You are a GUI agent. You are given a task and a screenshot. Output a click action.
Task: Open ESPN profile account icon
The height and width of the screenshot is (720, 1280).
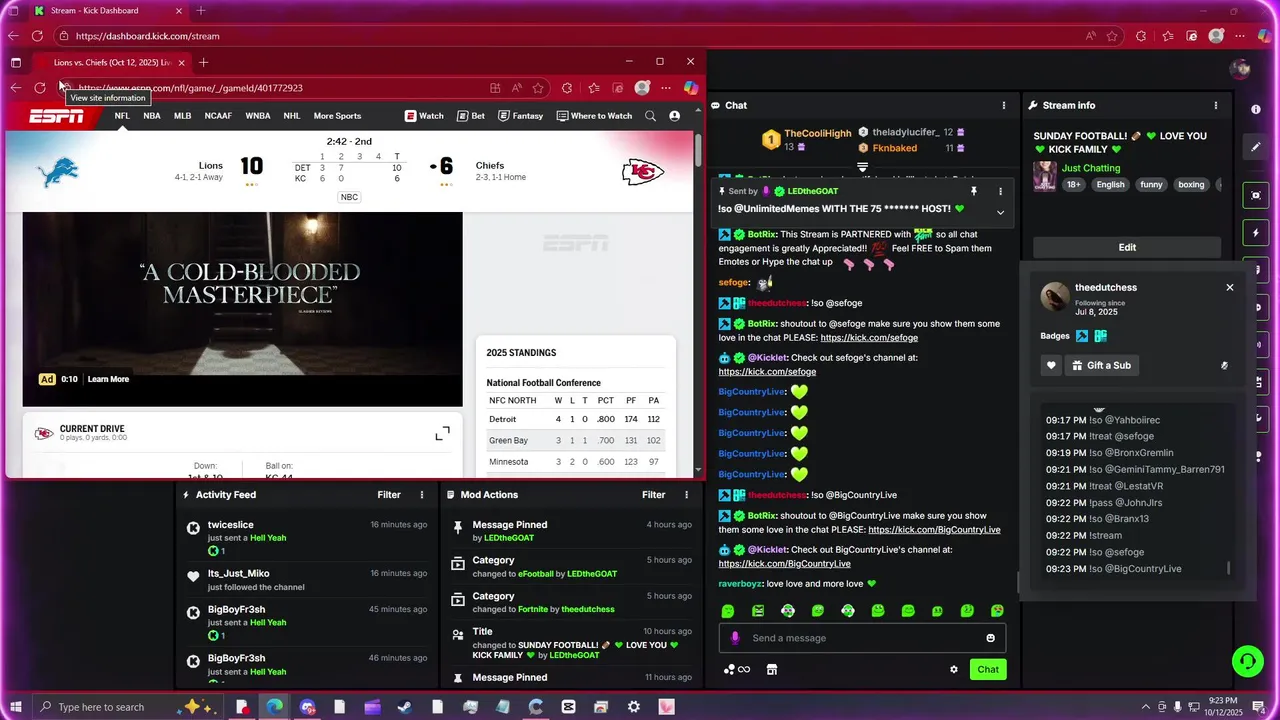675,116
